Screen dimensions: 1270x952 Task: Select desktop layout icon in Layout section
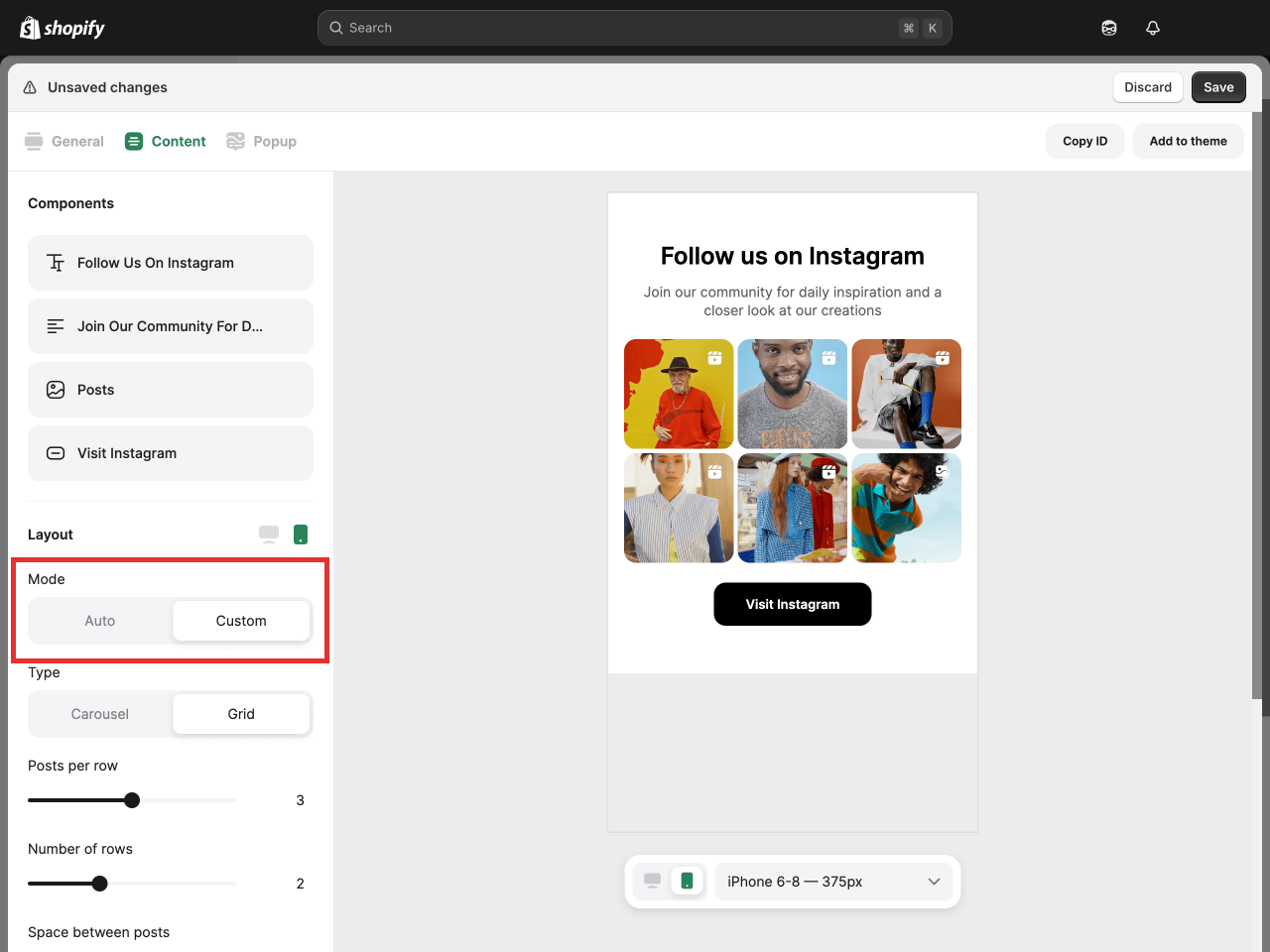tap(269, 535)
